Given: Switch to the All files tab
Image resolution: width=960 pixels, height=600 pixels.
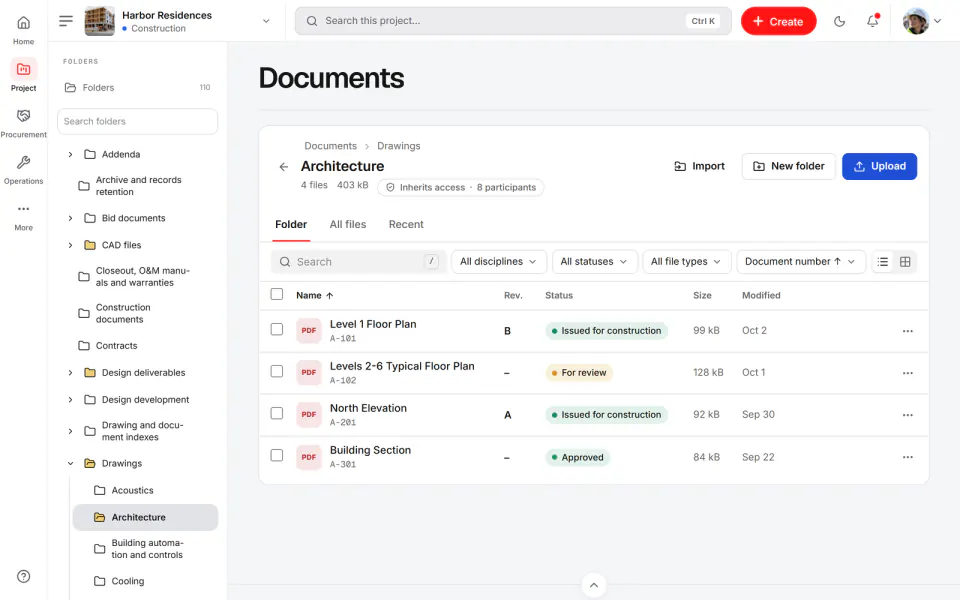Looking at the screenshot, I should tap(348, 225).
